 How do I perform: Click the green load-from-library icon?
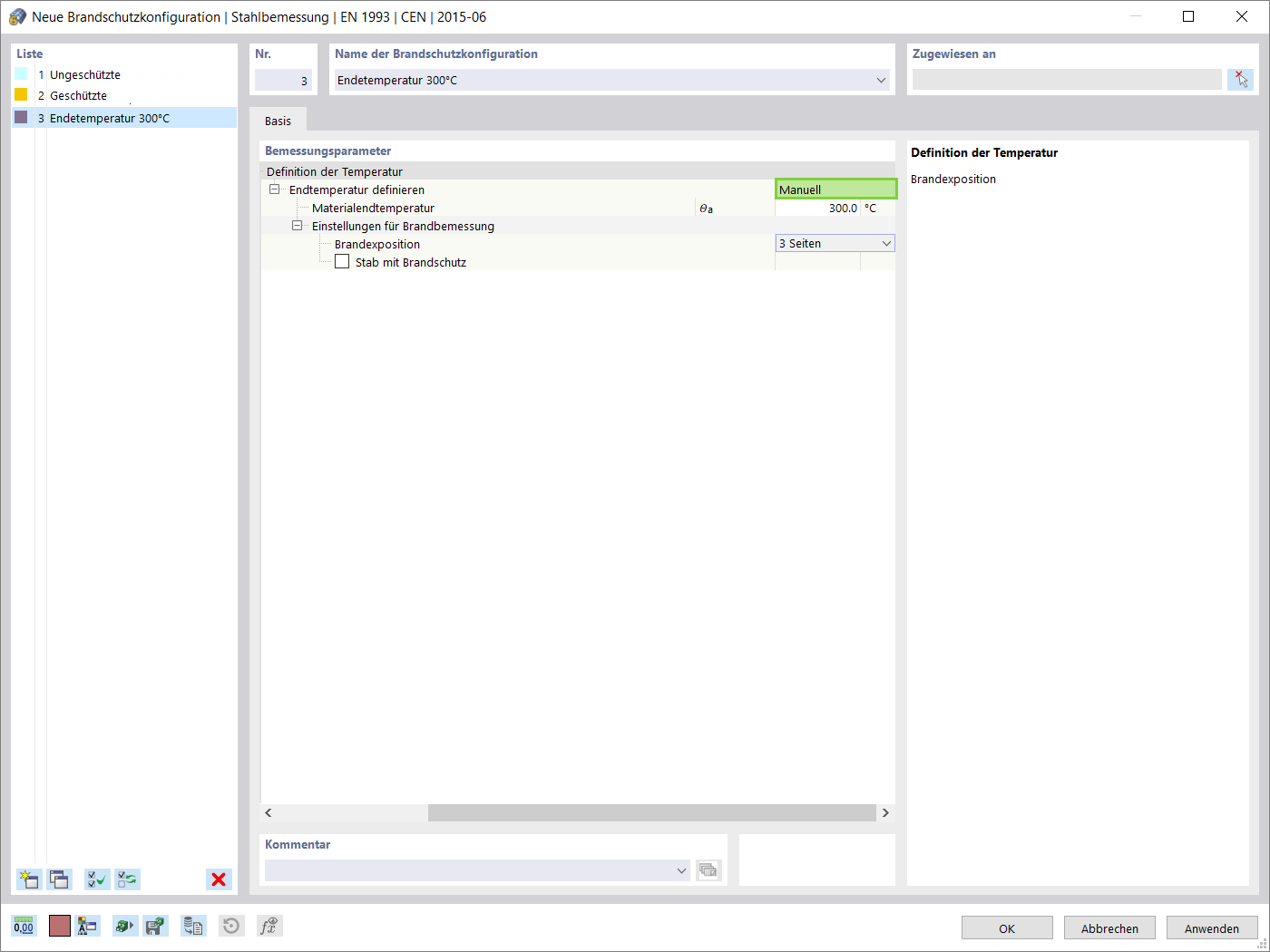(x=124, y=926)
